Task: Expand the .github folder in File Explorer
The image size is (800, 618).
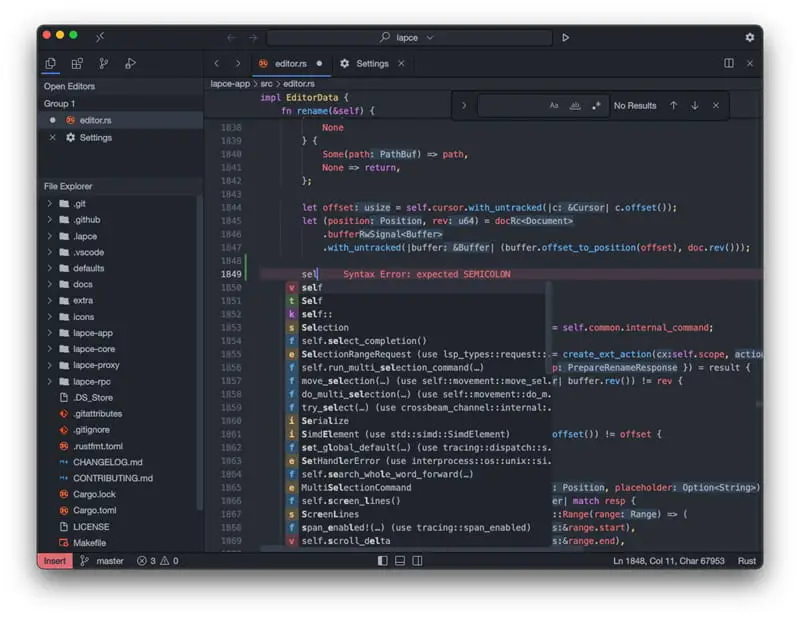Action: pos(86,219)
